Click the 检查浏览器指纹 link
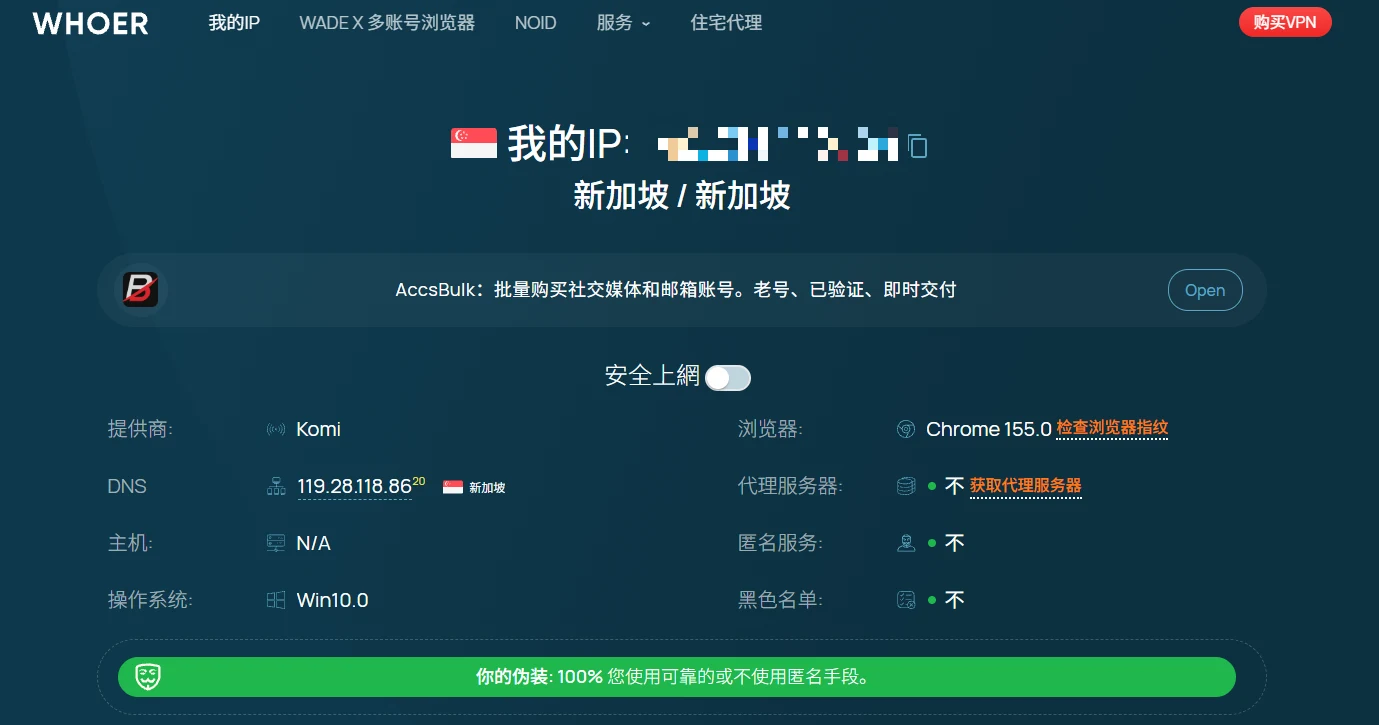Screen dimensions: 1379x725 pos(1112,428)
